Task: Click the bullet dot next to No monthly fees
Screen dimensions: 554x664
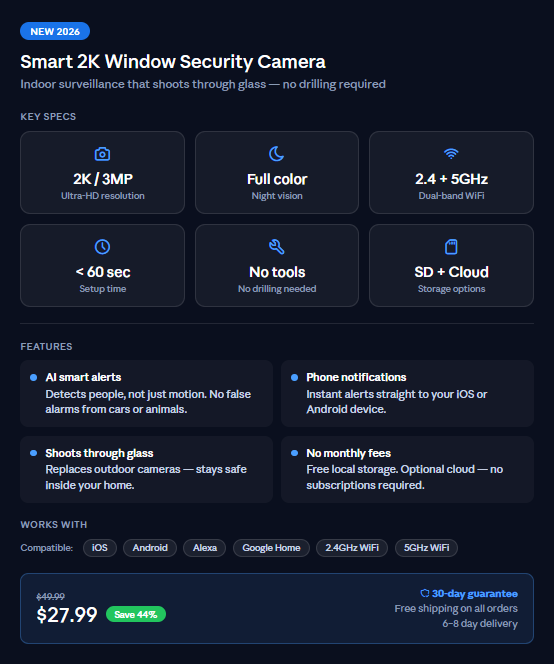Action: [294, 453]
